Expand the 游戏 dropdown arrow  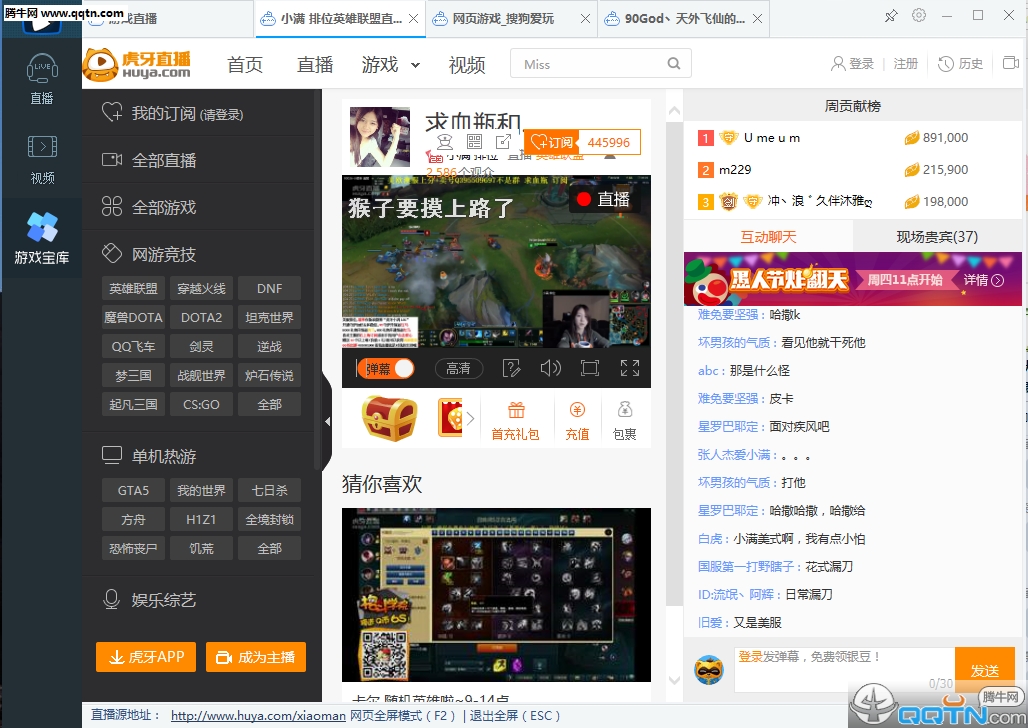[415, 65]
